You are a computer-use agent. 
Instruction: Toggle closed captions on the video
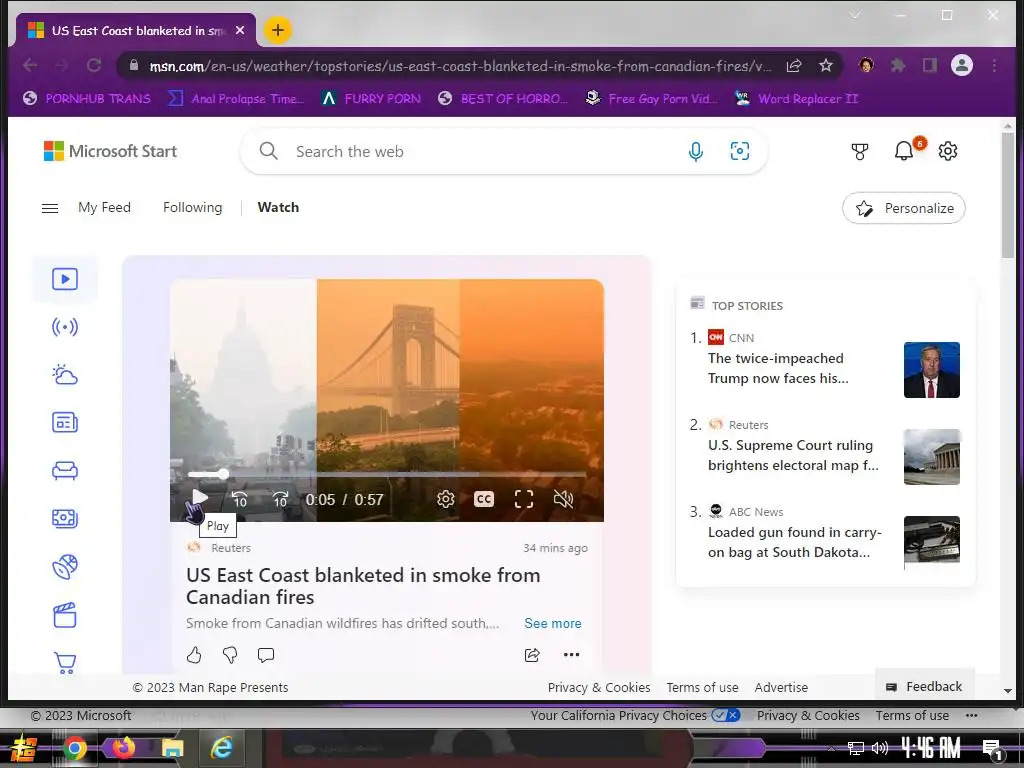coord(484,500)
